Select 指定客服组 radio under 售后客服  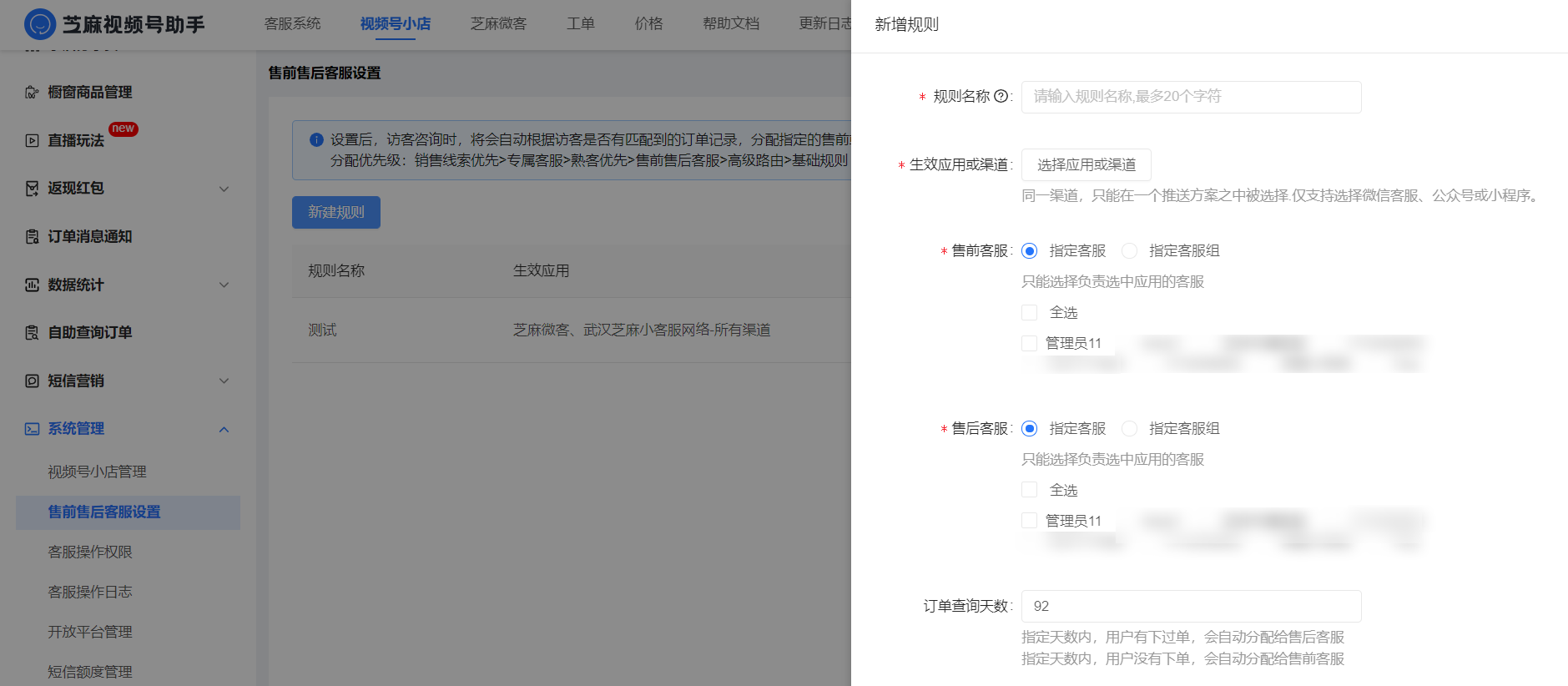click(x=1129, y=429)
